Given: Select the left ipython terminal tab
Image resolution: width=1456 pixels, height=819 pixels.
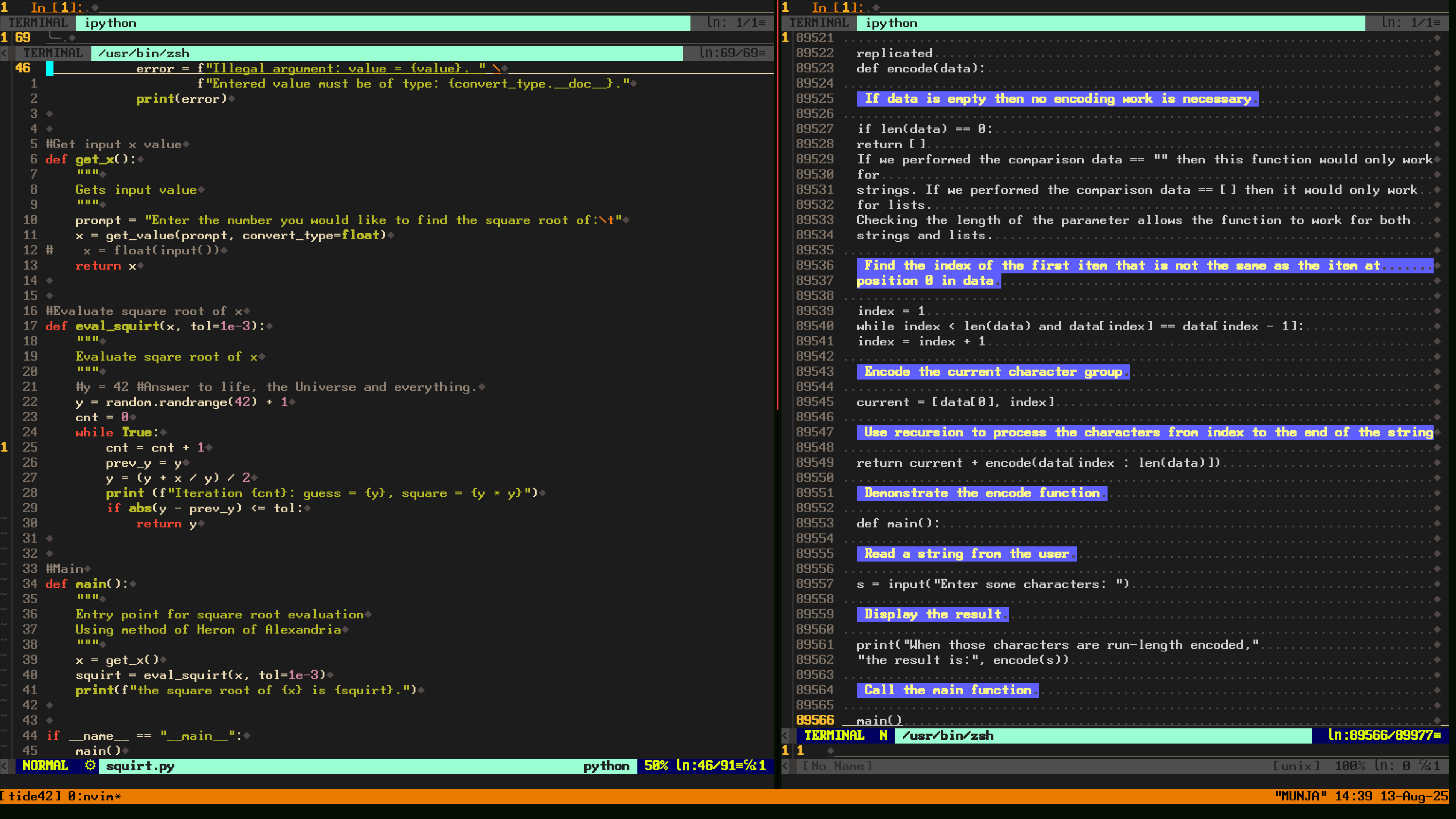Looking at the screenshot, I should coord(110,23).
